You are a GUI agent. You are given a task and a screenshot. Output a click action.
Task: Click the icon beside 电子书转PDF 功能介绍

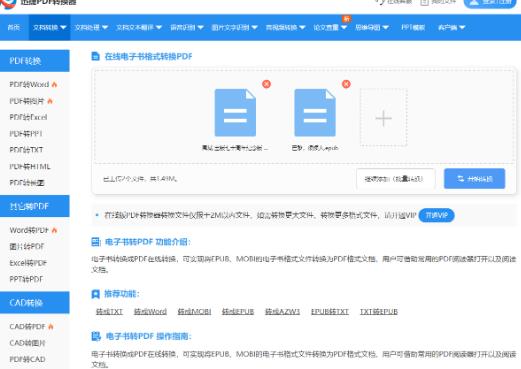[x=96, y=242]
